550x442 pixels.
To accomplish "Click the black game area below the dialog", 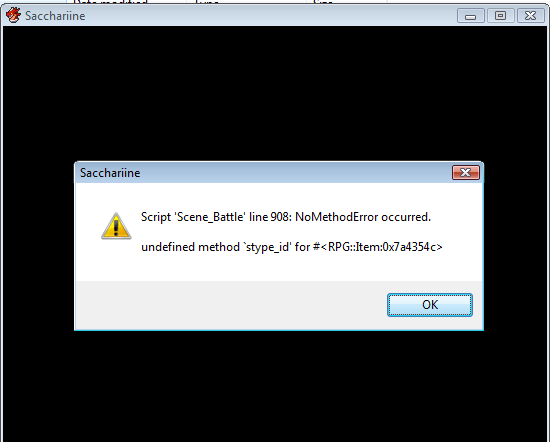I will (x=275, y=386).
